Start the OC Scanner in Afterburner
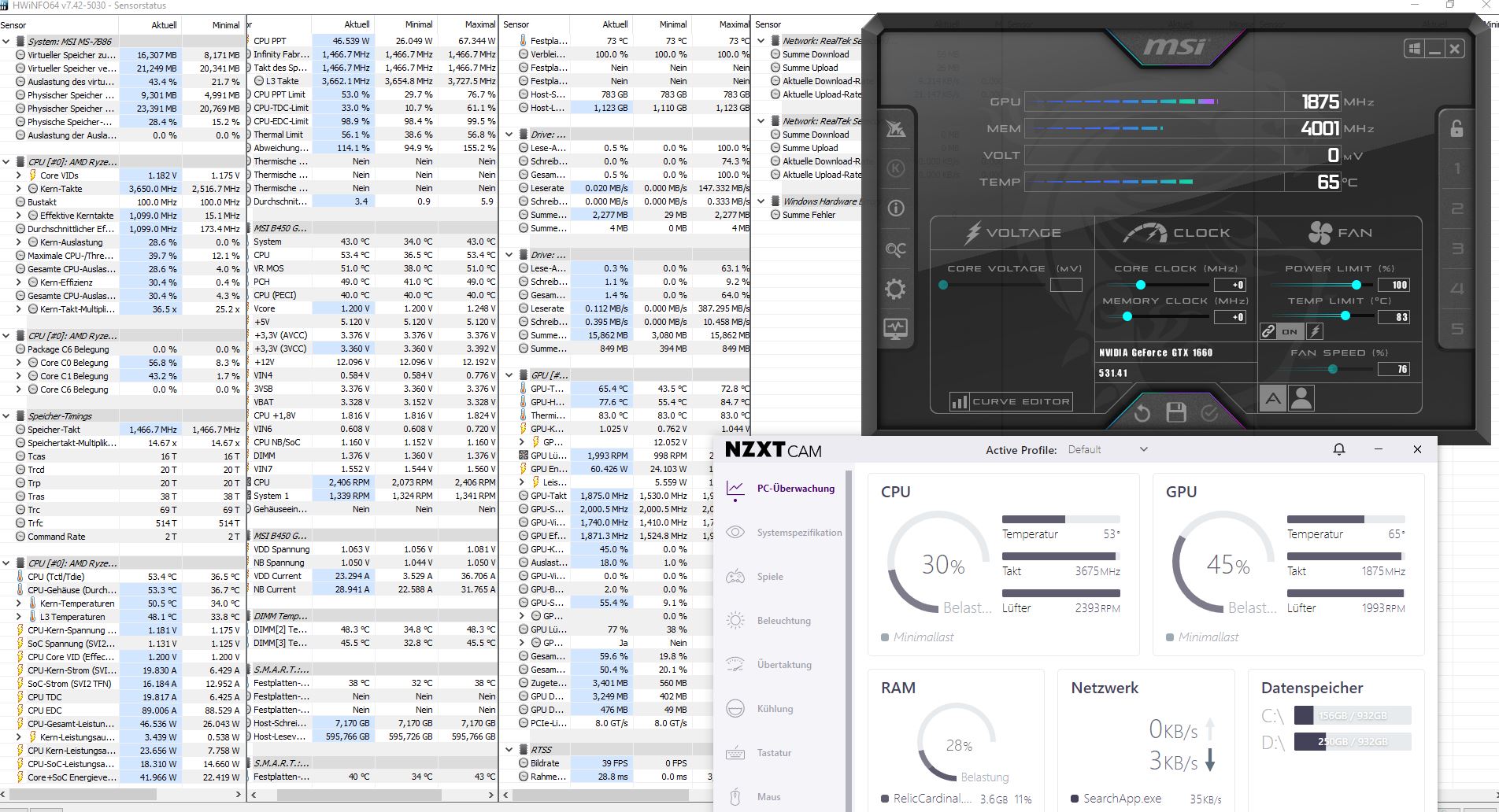 (896, 249)
